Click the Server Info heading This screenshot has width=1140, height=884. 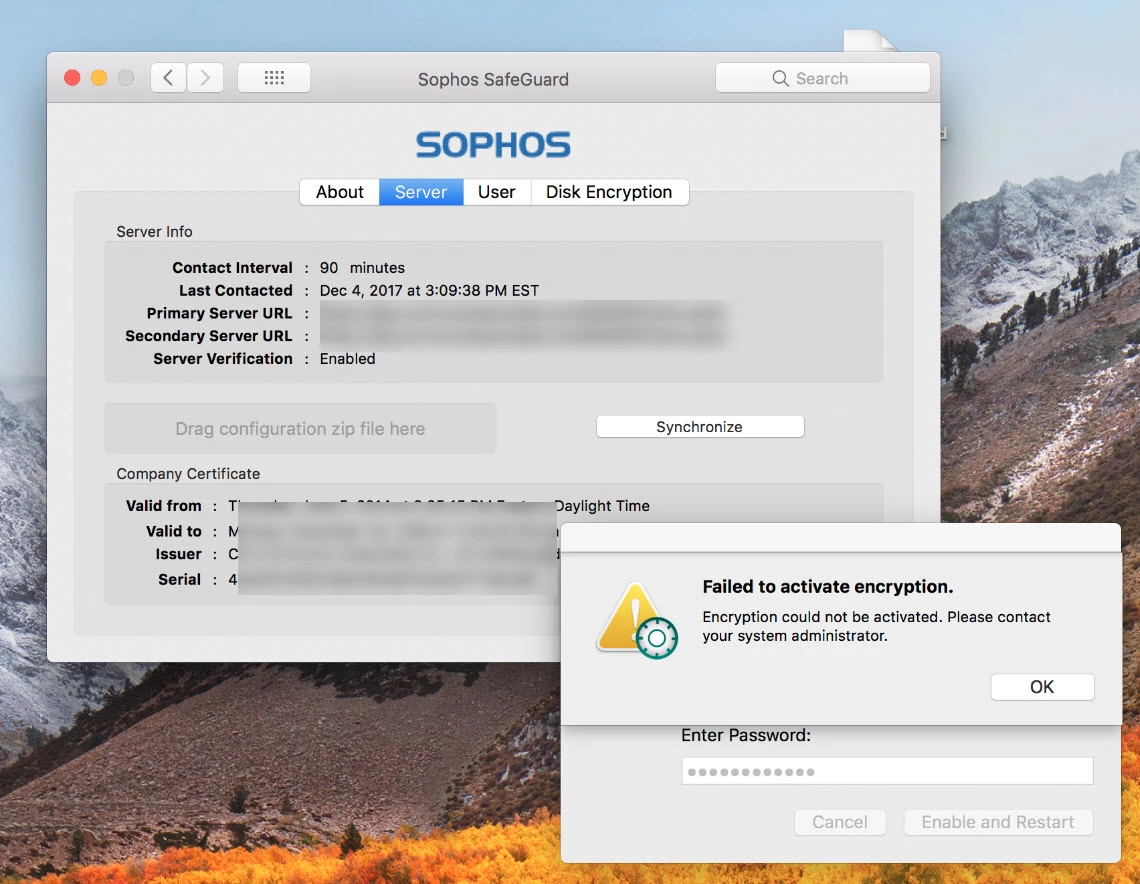pyautogui.click(x=154, y=232)
